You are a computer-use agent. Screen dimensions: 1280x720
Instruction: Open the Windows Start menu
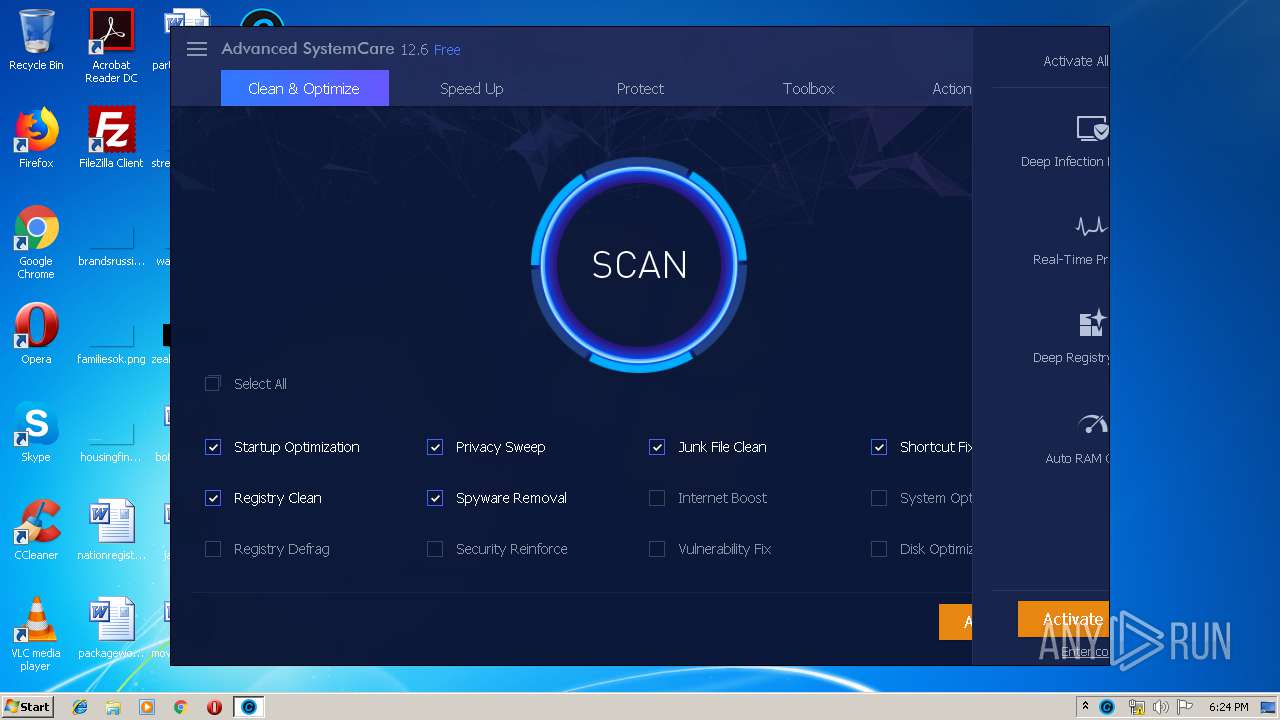pyautogui.click(x=27, y=707)
